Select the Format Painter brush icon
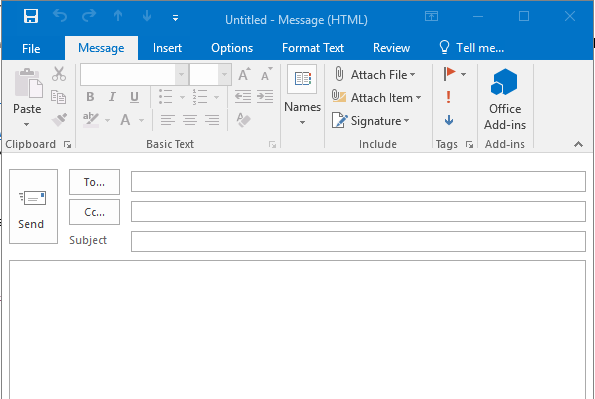595x399 pixels. pyautogui.click(x=59, y=120)
